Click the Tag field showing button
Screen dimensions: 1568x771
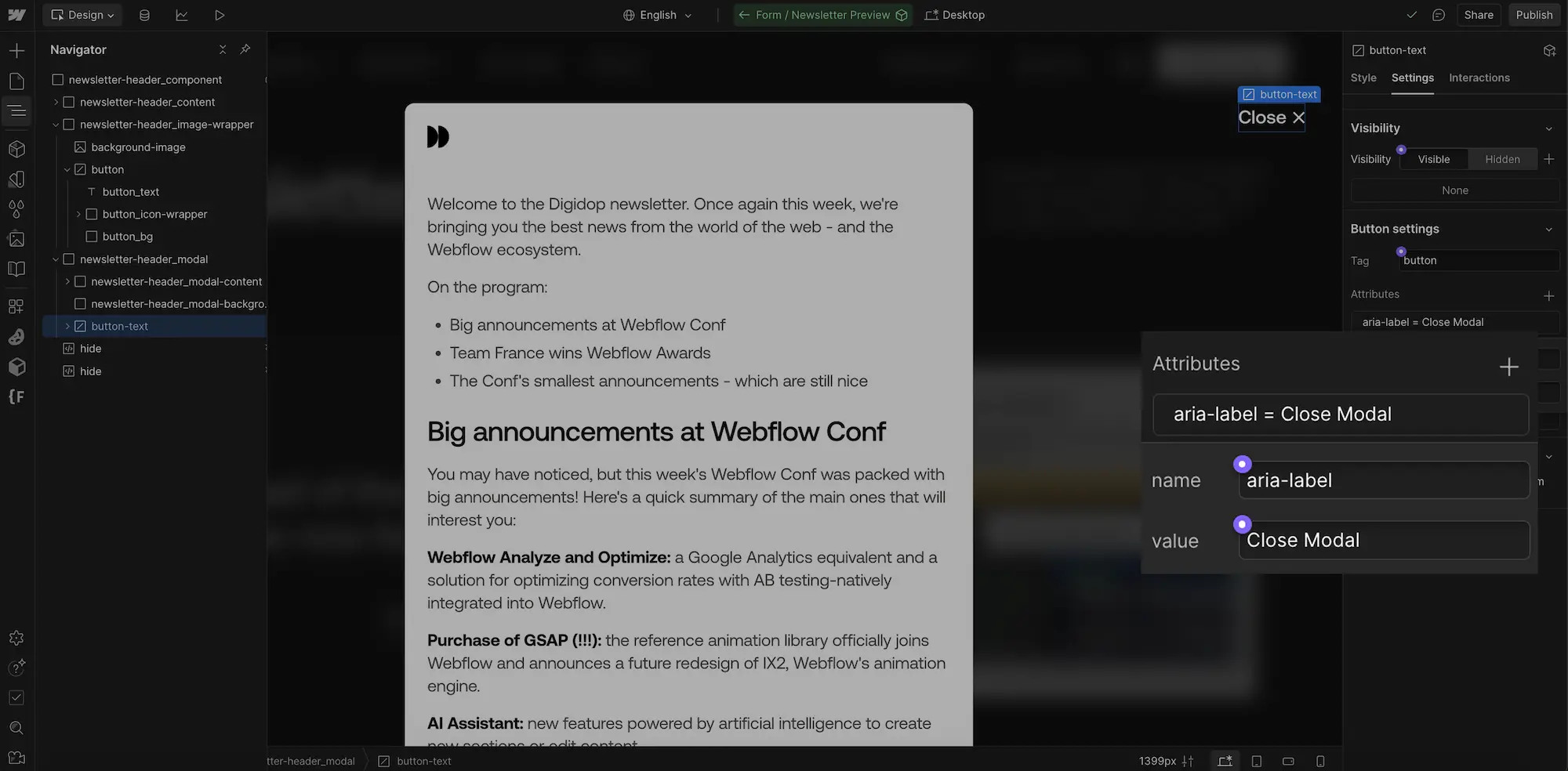(1479, 261)
